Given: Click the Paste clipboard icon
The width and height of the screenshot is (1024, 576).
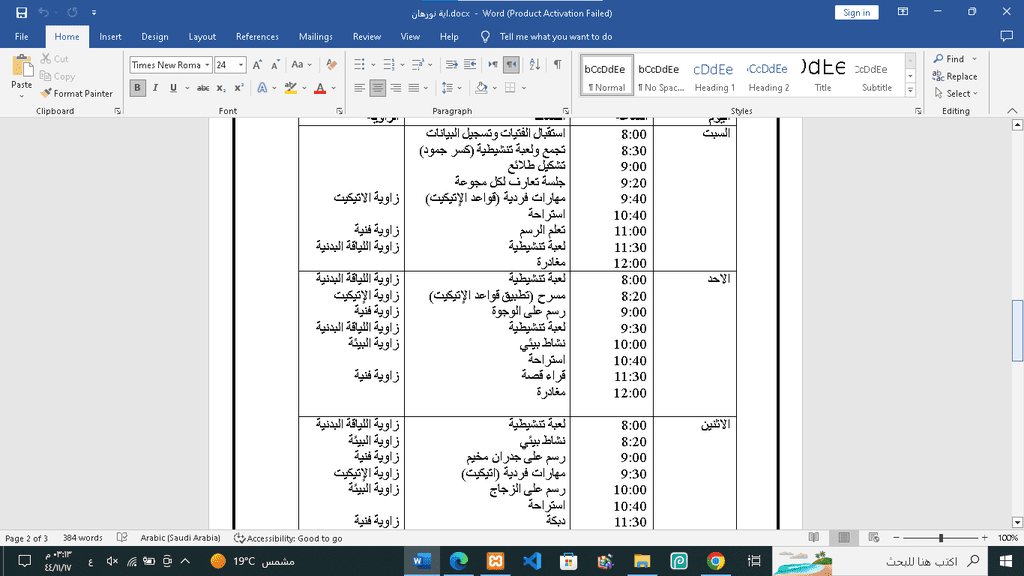Looking at the screenshot, I should coord(22,66).
